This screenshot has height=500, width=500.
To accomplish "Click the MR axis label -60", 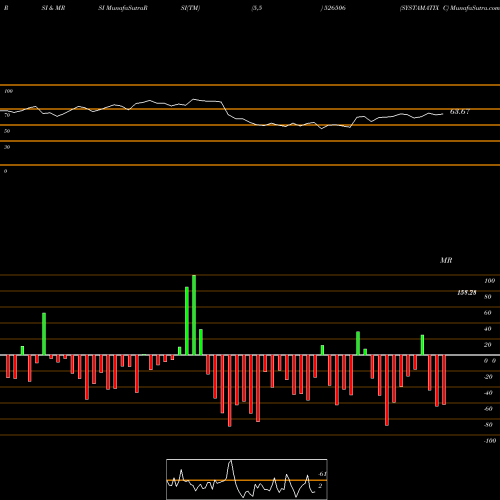I will [488, 409].
